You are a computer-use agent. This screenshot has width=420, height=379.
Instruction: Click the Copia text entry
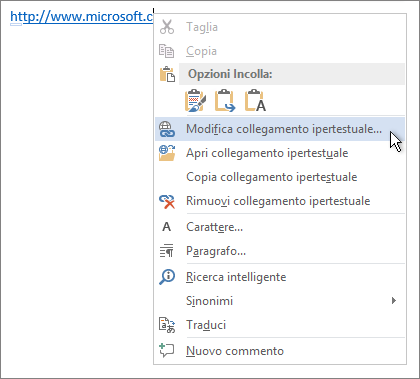[x=201, y=51]
